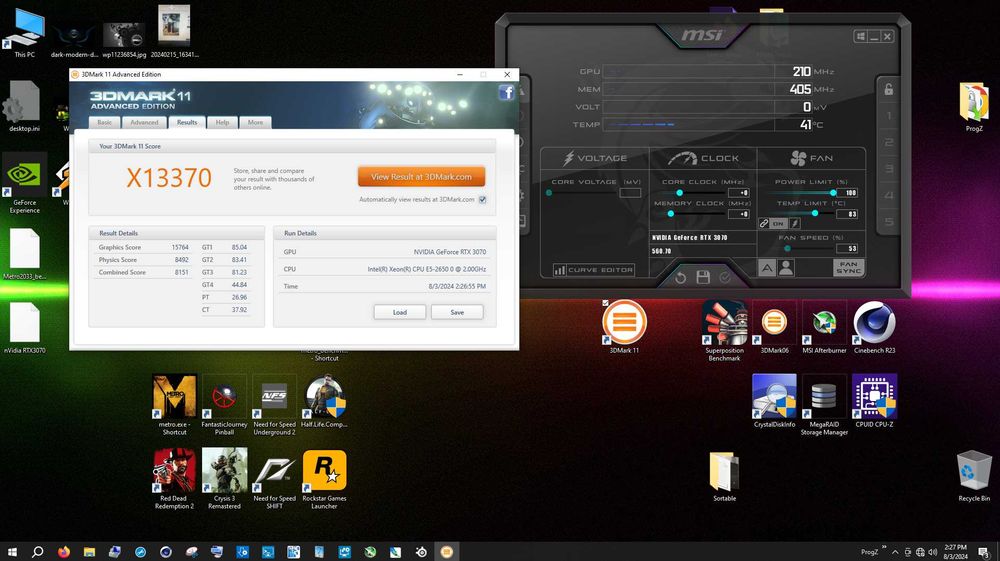Open the Facebook share icon in 3DMark 11
Image resolution: width=1000 pixels, height=561 pixels.
coord(506,93)
